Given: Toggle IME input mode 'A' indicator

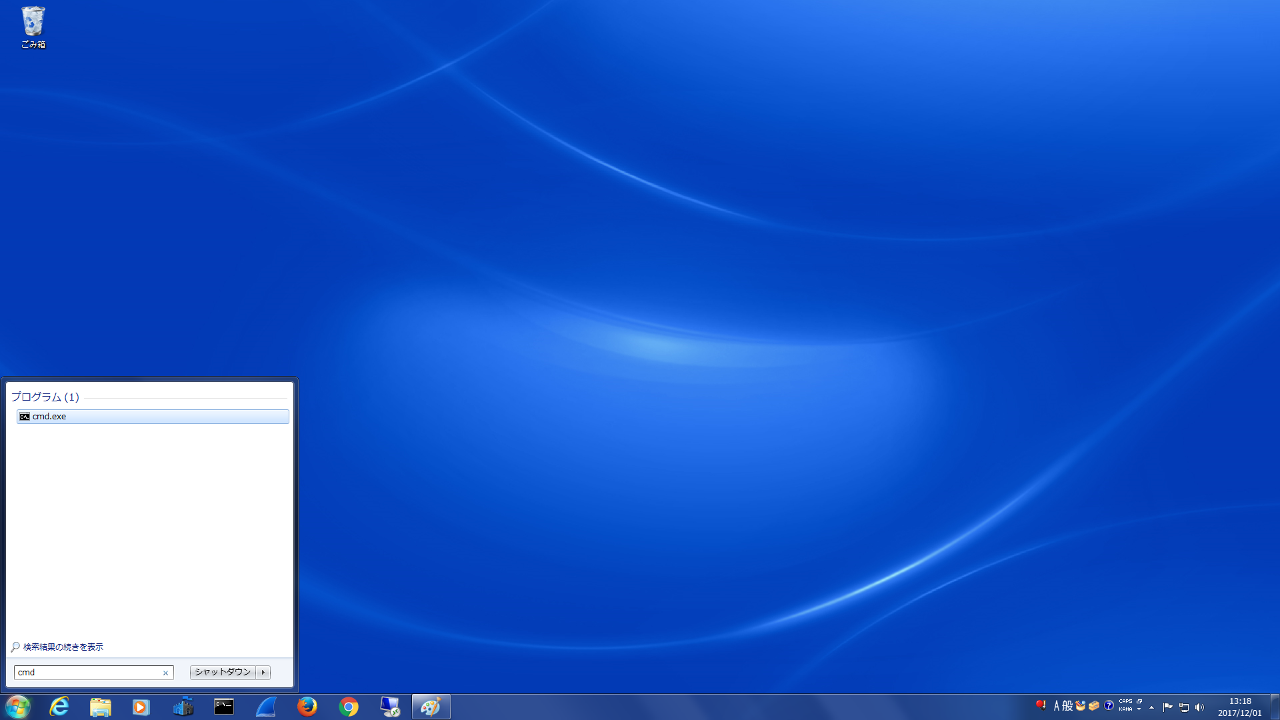Looking at the screenshot, I should (1057, 706).
